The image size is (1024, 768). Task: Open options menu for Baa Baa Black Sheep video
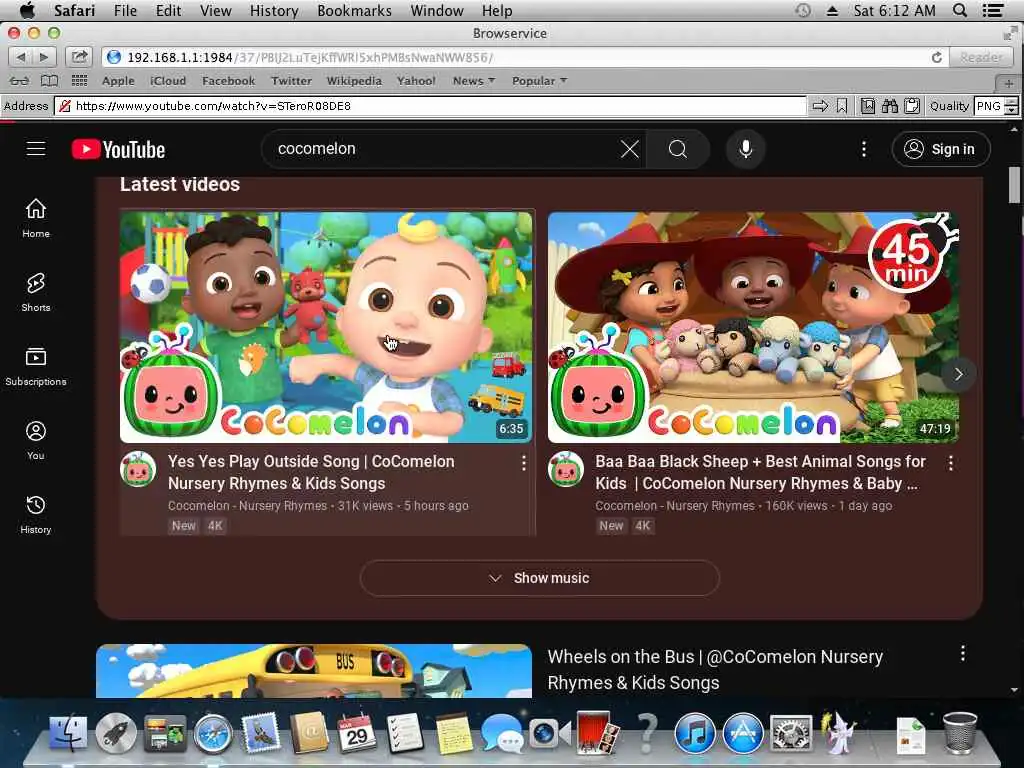pos(951,463)
